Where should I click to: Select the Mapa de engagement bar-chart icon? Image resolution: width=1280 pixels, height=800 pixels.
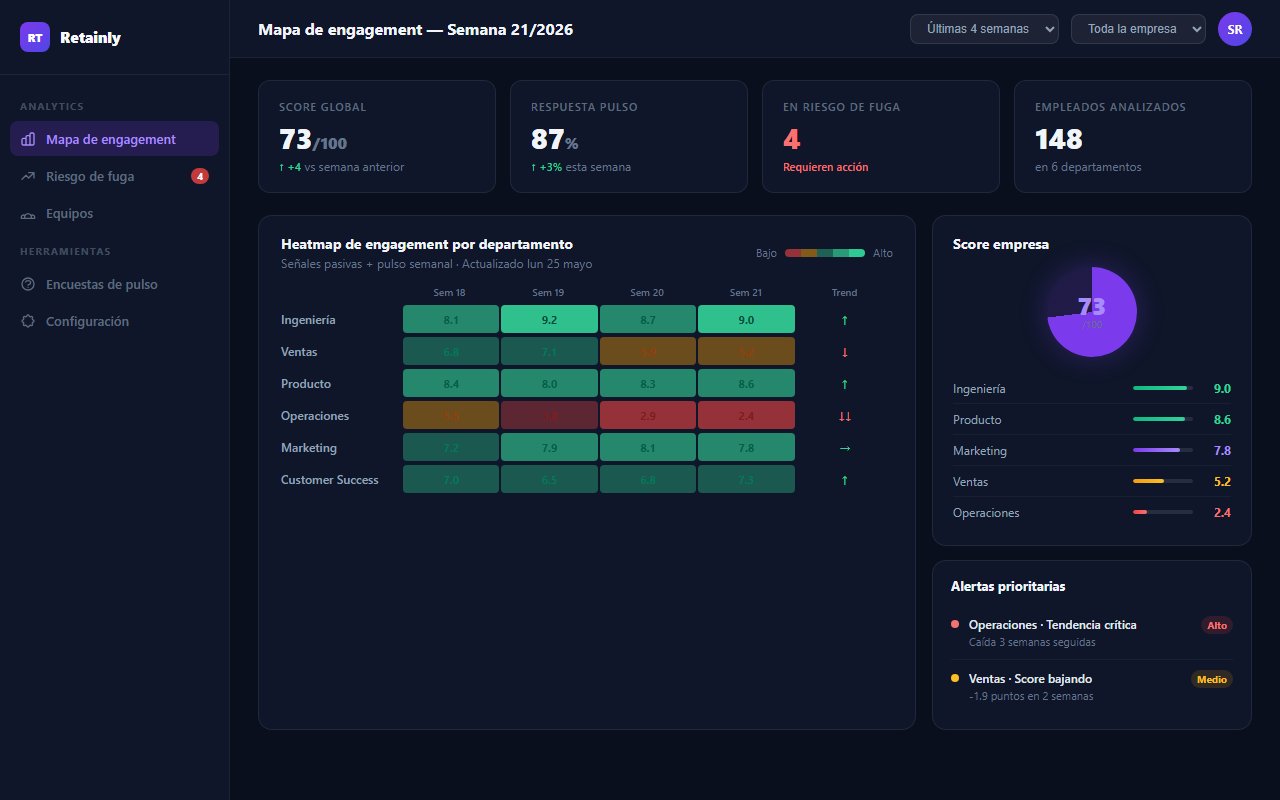point(28,140)
